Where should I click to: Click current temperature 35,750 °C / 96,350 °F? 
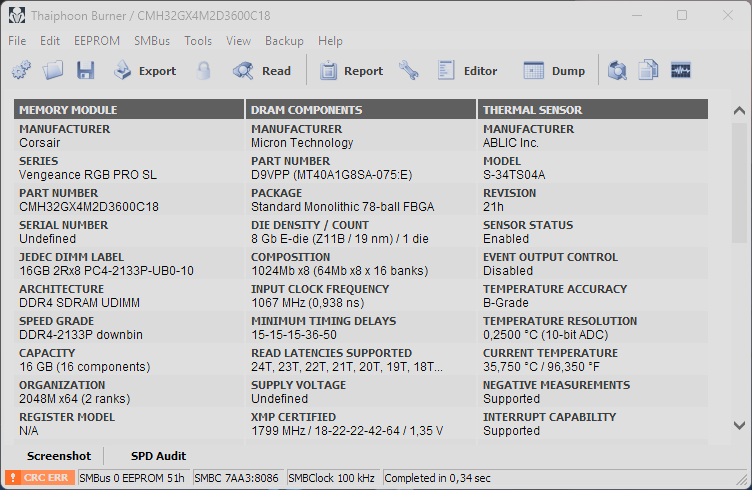540,367
